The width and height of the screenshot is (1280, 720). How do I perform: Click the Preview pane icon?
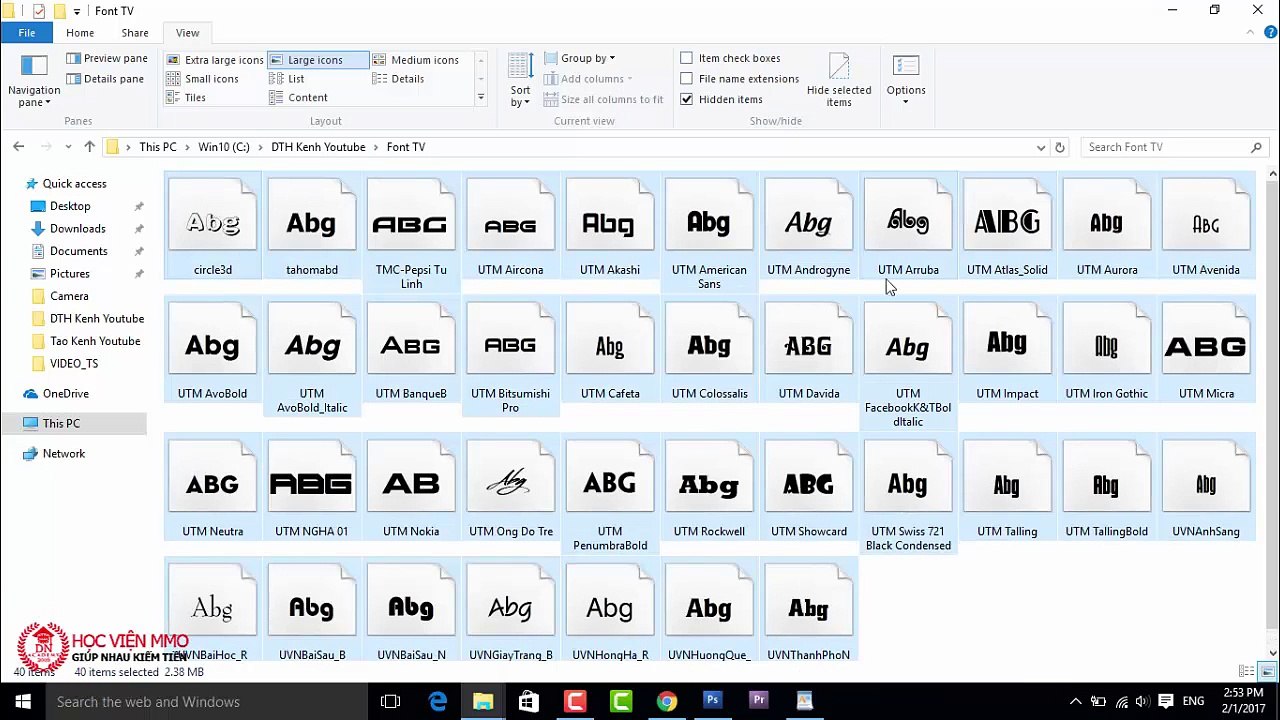pos(74,59)
